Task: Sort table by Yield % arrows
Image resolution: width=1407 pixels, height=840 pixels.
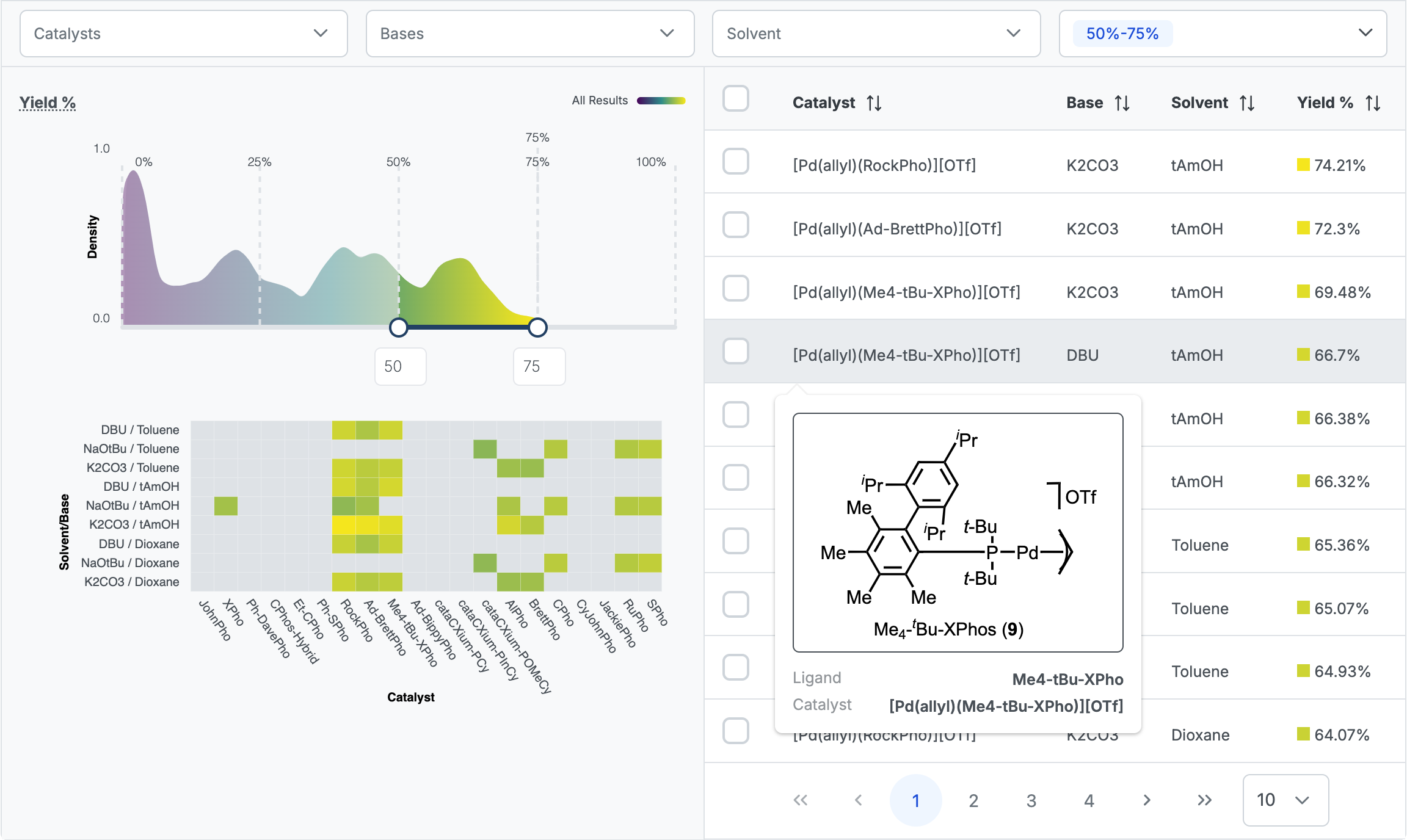Action: [1373, 103]
